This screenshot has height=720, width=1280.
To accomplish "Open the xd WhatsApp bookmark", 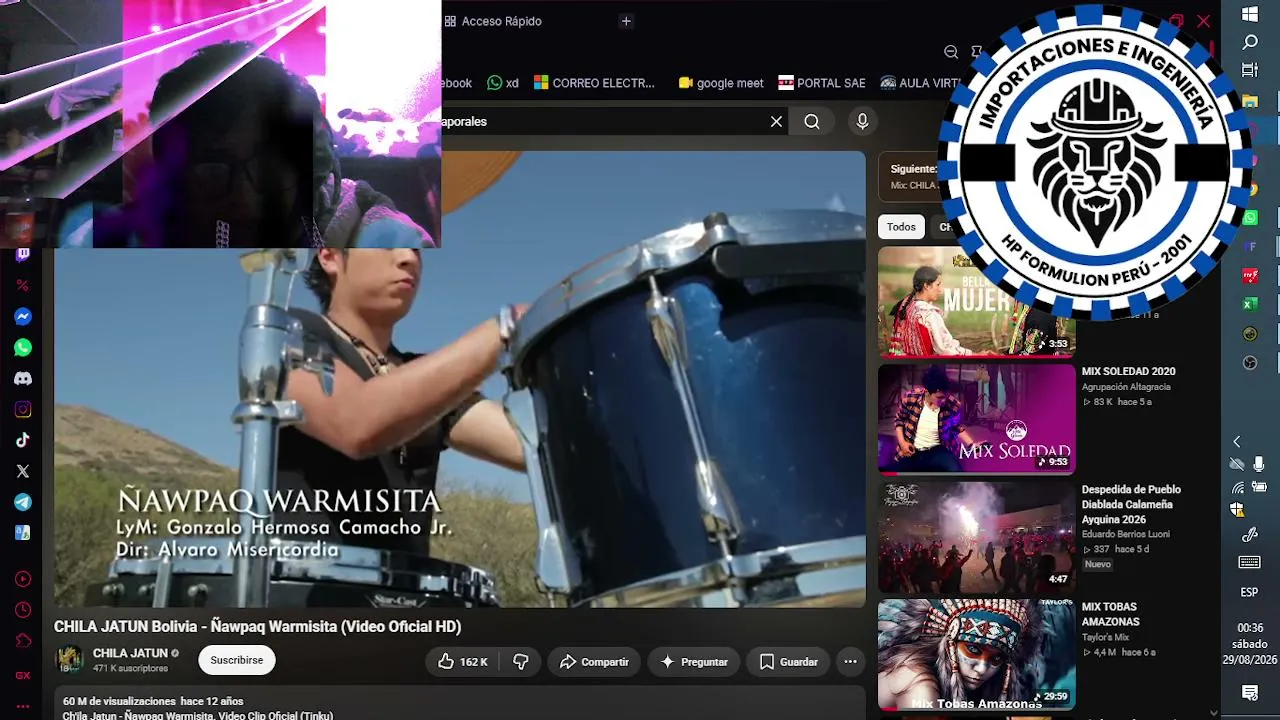I will 503,83.
